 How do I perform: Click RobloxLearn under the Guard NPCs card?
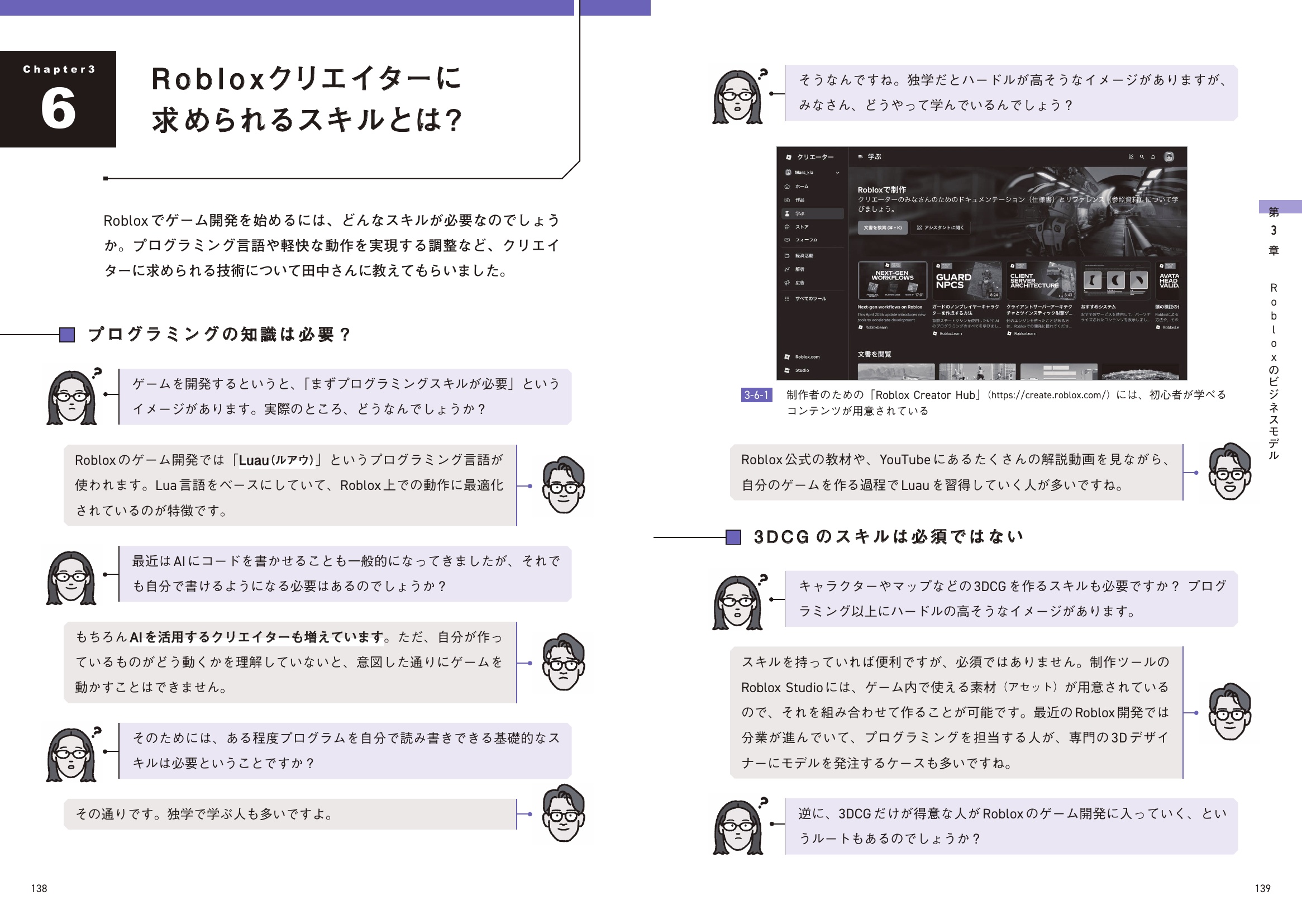947,334
